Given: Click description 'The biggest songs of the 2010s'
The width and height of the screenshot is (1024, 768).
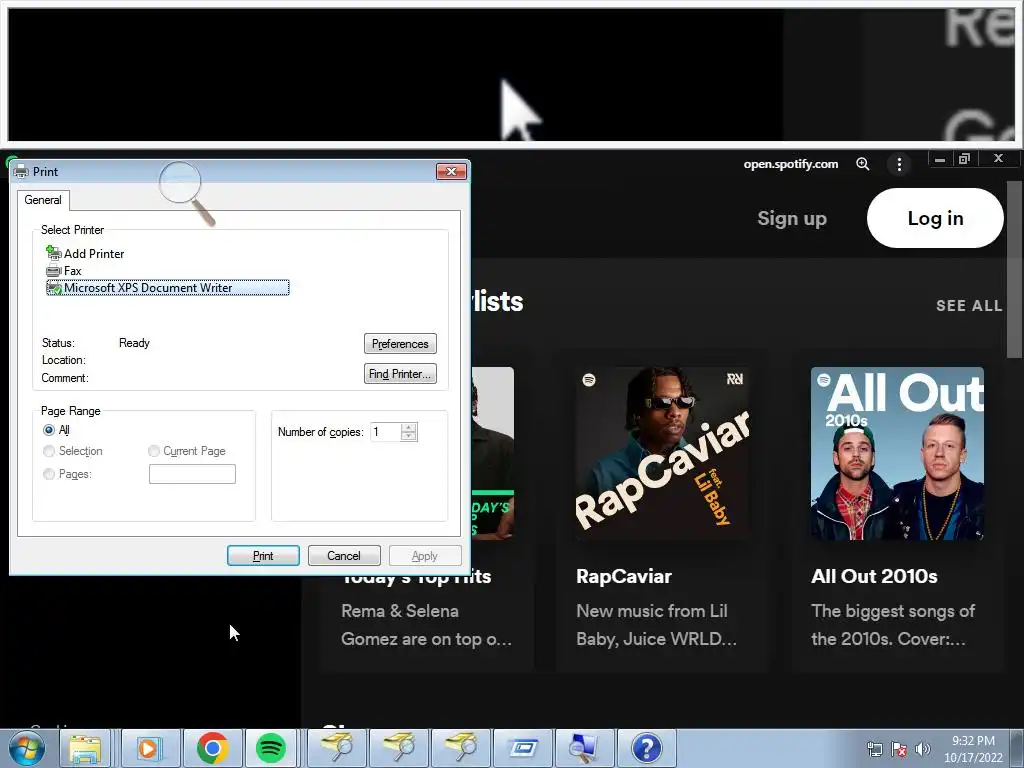Looking at the screenshot, I should (893, 625).
